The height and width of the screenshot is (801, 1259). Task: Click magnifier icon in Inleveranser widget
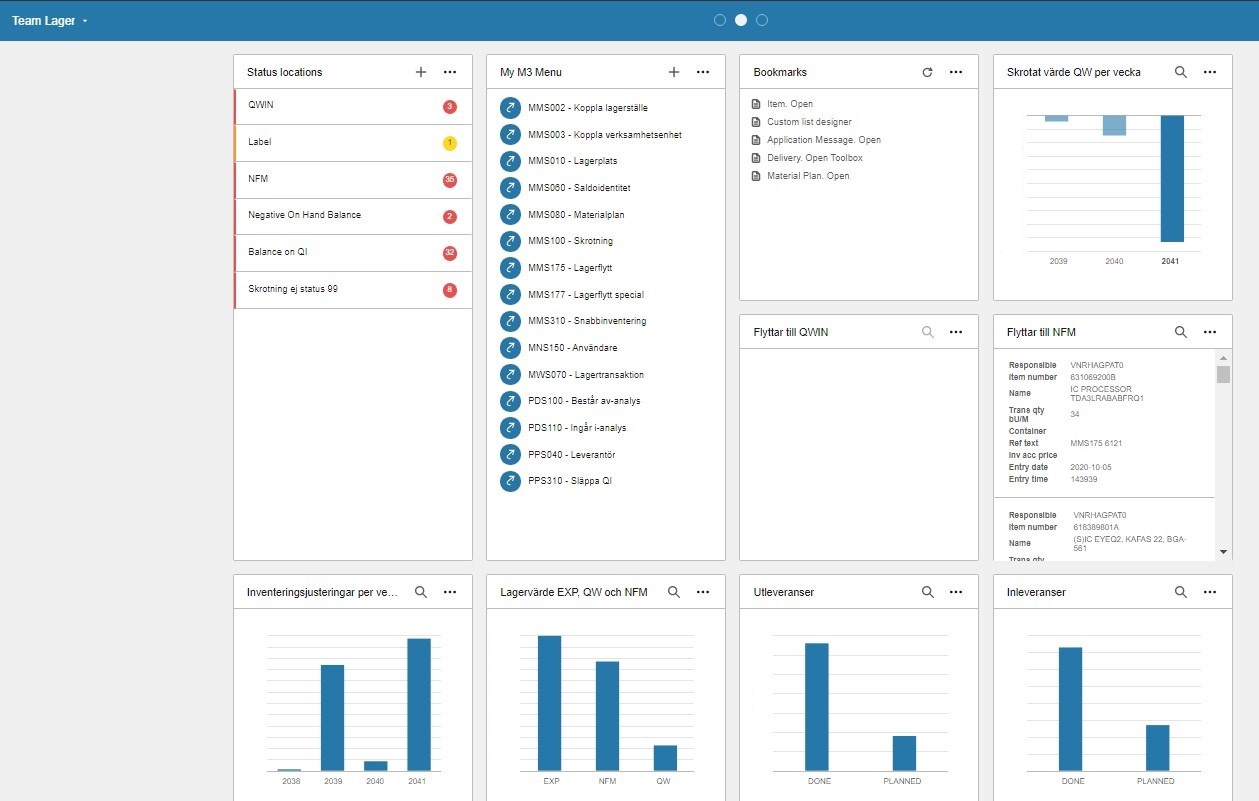1180,592
